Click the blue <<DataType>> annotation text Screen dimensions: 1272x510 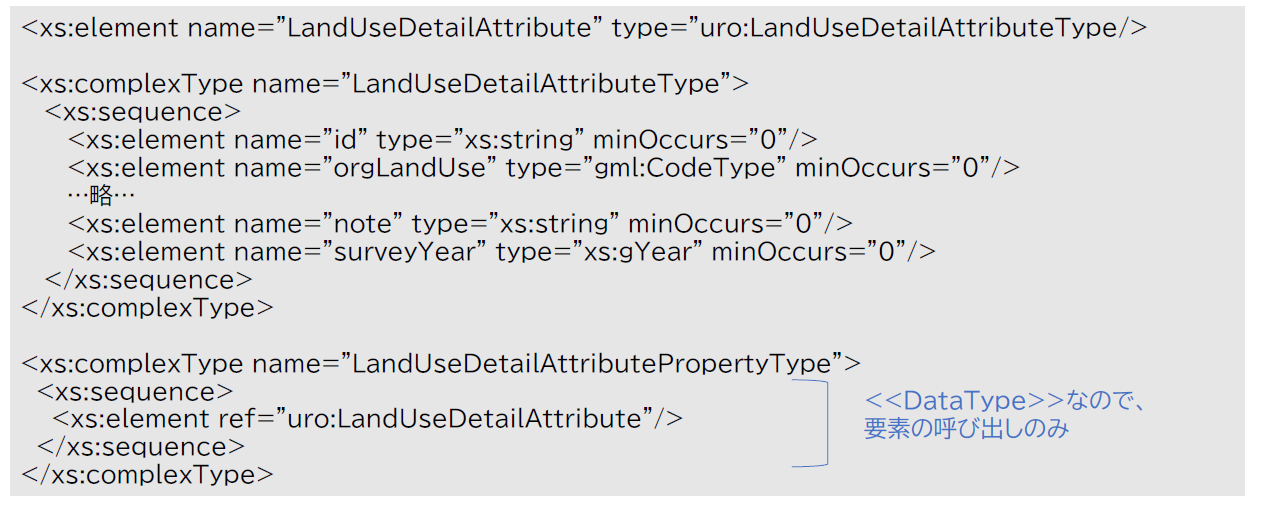(x=1004, y=415)
